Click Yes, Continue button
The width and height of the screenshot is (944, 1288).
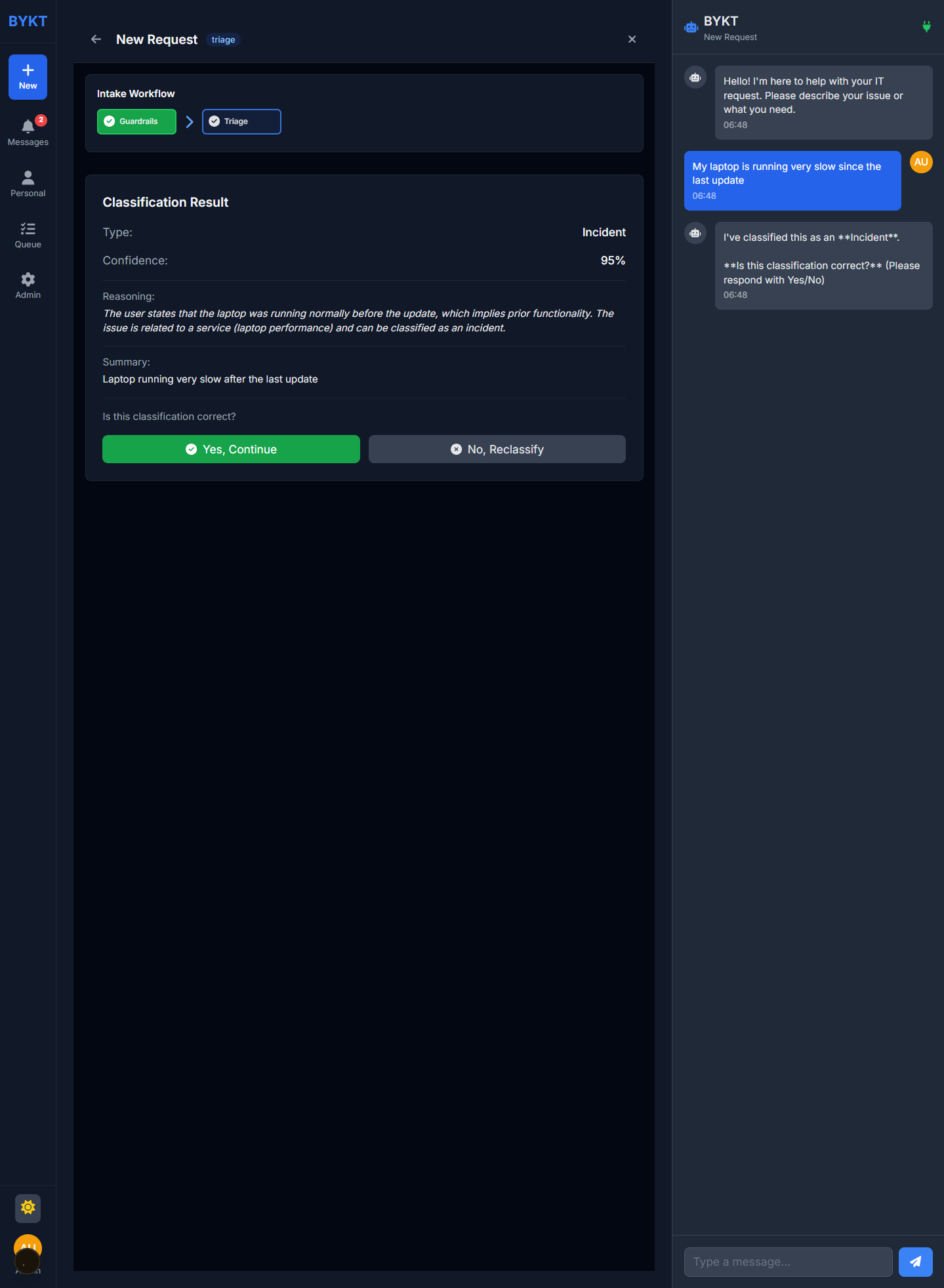pos(231,449)
